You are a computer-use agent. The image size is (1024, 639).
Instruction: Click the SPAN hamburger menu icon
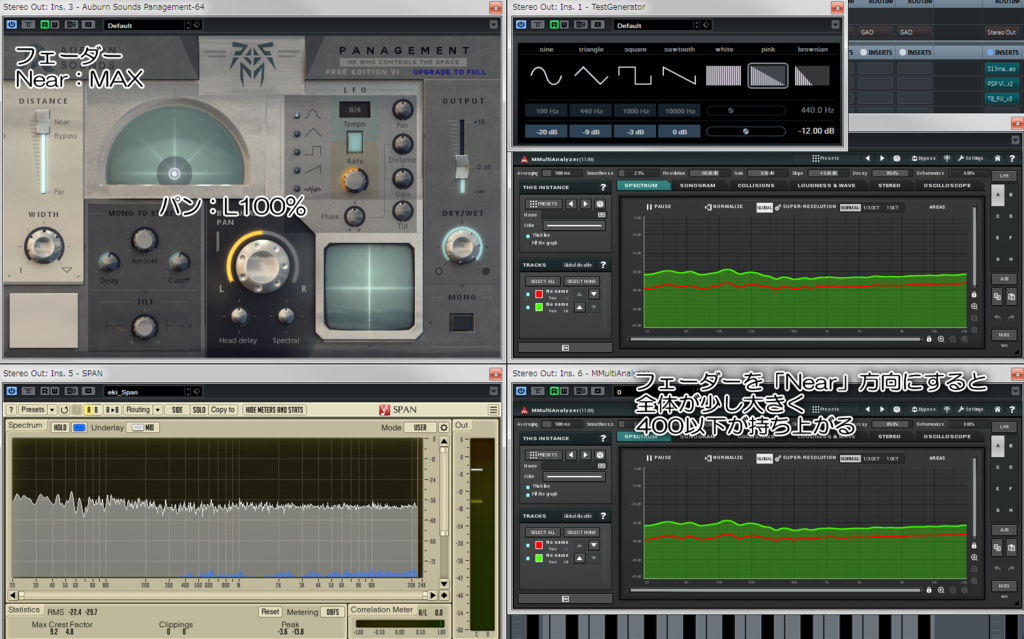tap(493, 410)
